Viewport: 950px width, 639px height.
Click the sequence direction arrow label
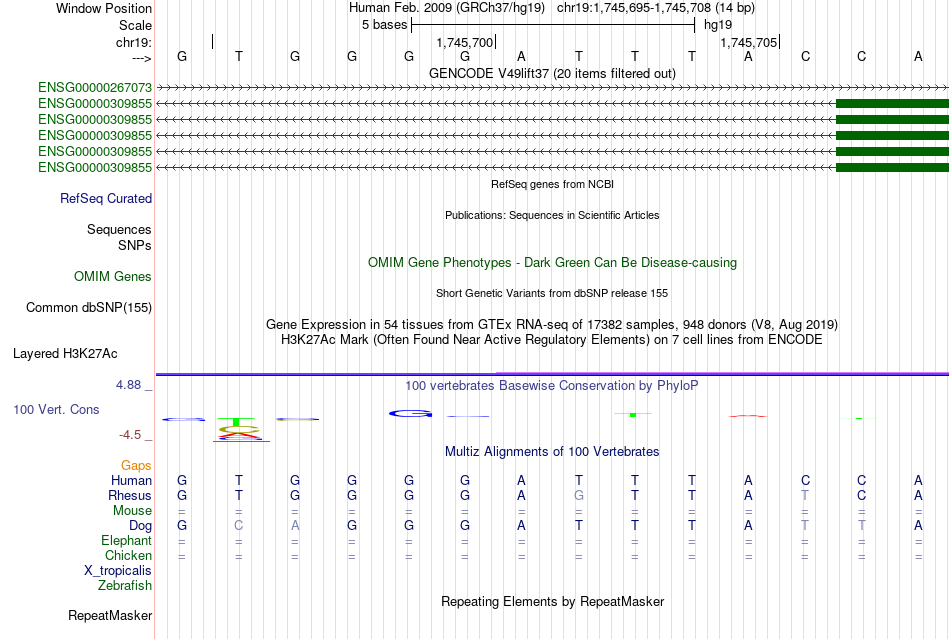coord(142,59)
